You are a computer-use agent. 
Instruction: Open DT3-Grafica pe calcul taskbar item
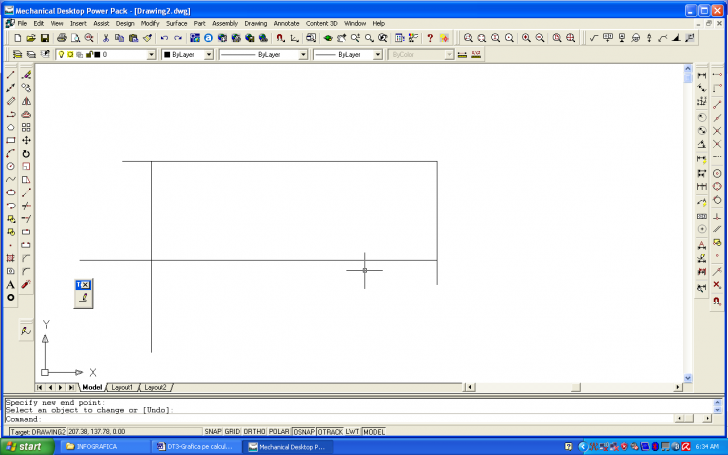195,447
